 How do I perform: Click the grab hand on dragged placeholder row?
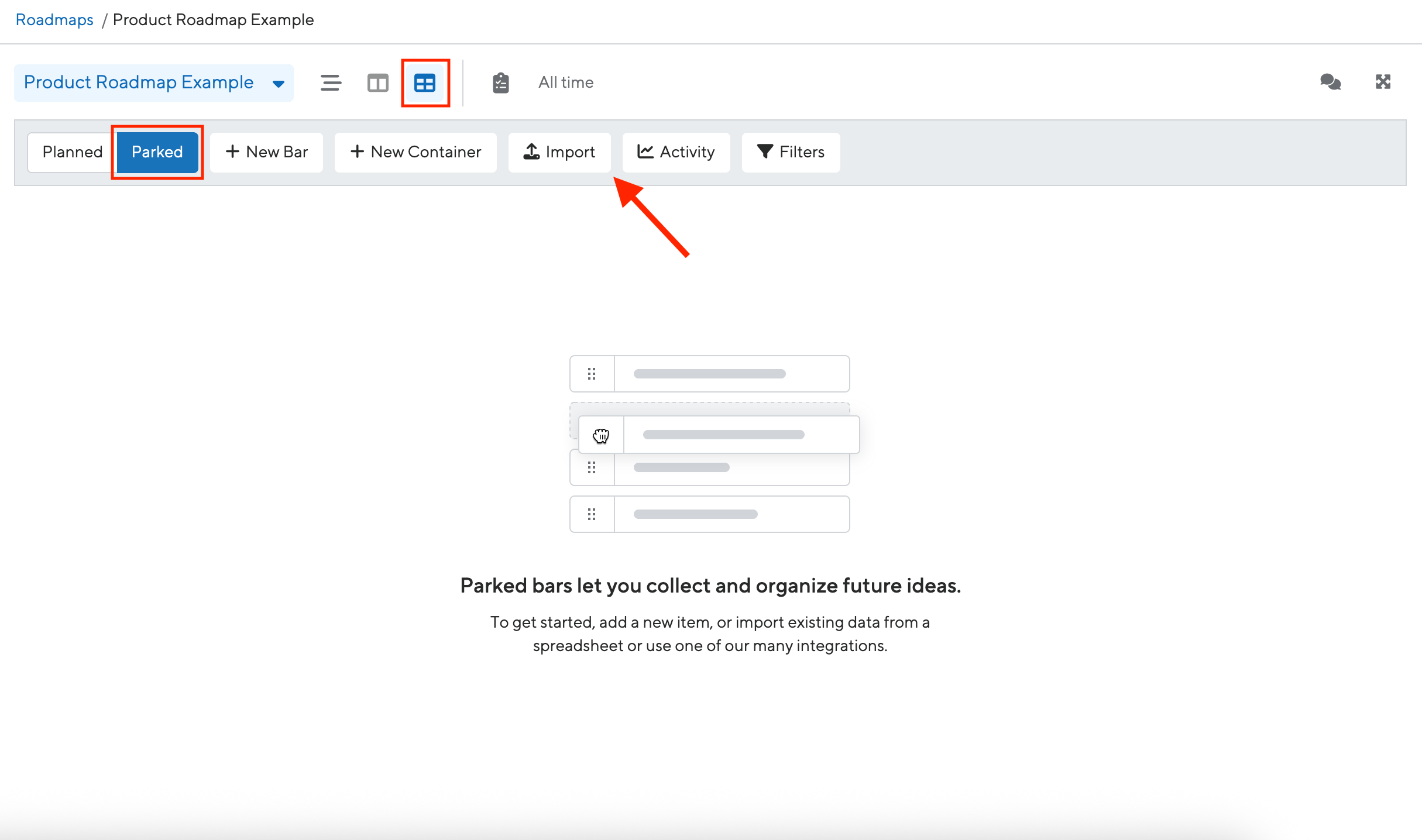click(x=601, y=435)
